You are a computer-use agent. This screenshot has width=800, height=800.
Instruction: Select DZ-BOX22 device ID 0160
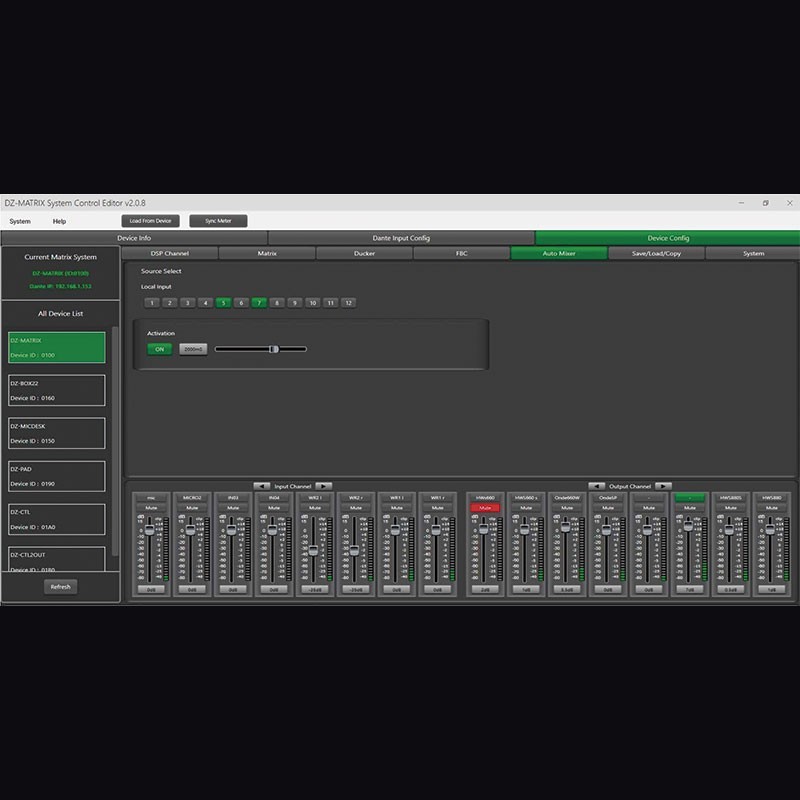pos(57,390)
